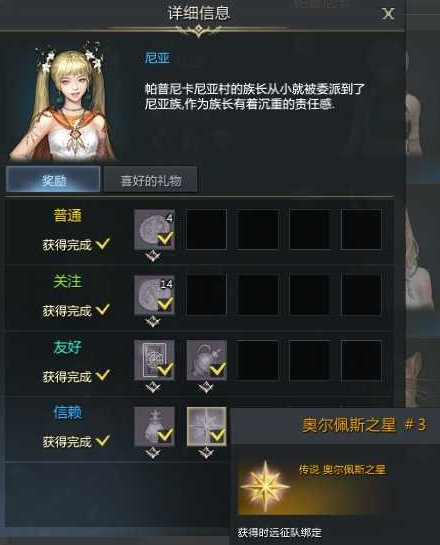The width and height of the screenshot is (440, 545).
Task: Select the card reward icon in 友好 row
Action: click(154, 360)
